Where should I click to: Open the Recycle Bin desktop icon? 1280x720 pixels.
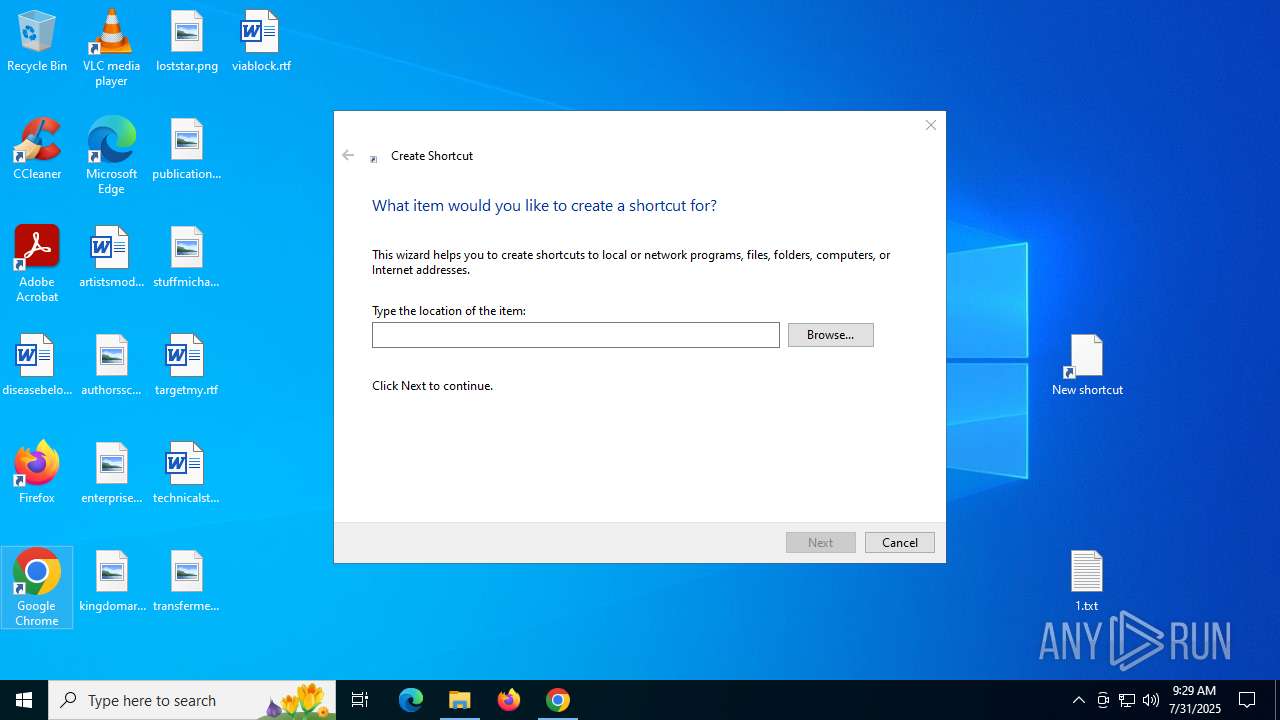(37, 42)
